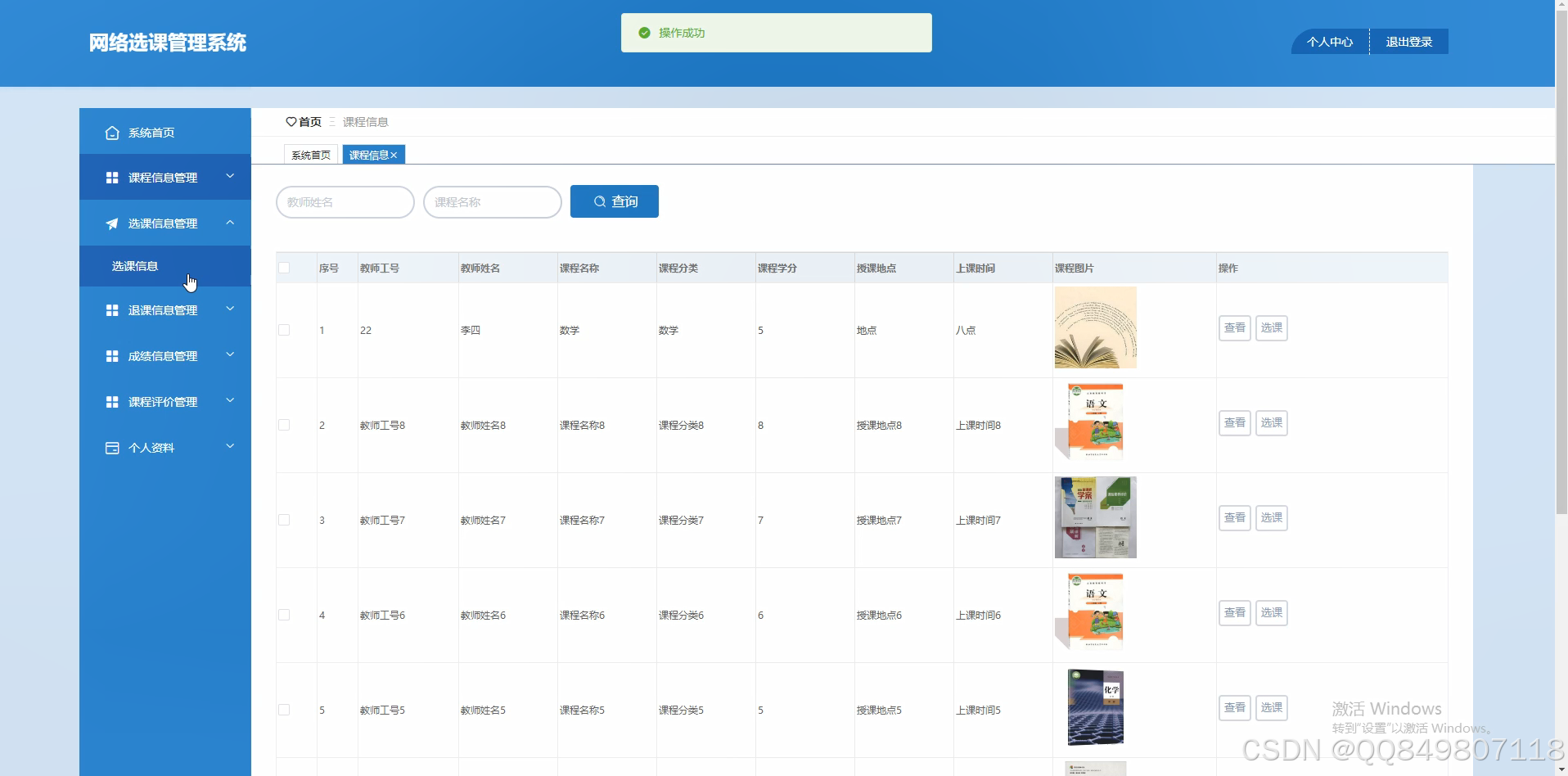Expand 课程评价管理 menu chevron

point(230,400)
